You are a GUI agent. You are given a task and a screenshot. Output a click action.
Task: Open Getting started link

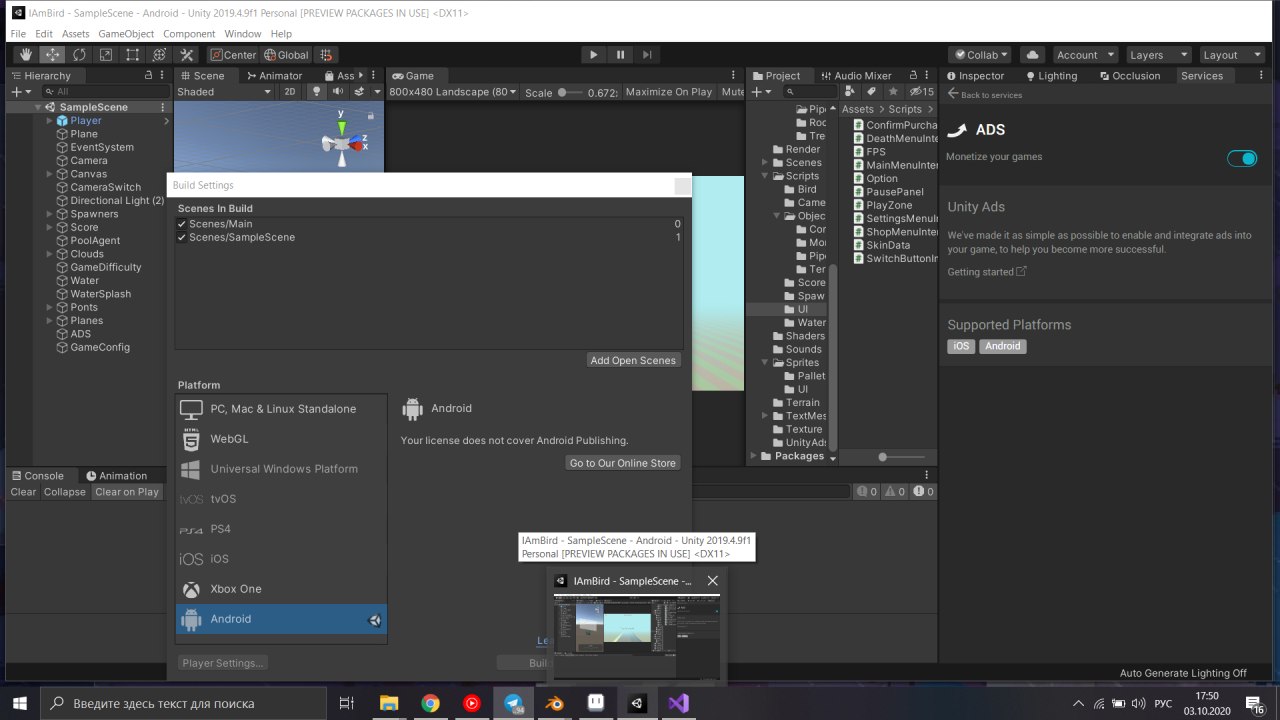[x=987, y=272]
